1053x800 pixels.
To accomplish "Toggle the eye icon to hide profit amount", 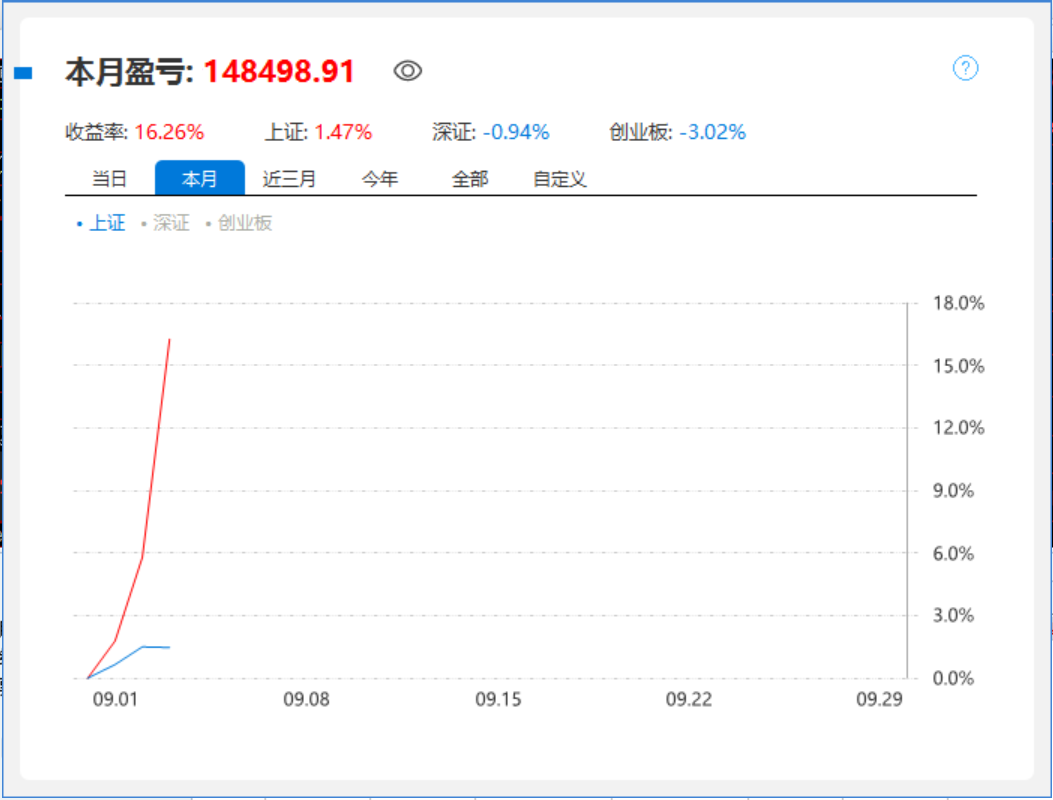I will 408,71.
